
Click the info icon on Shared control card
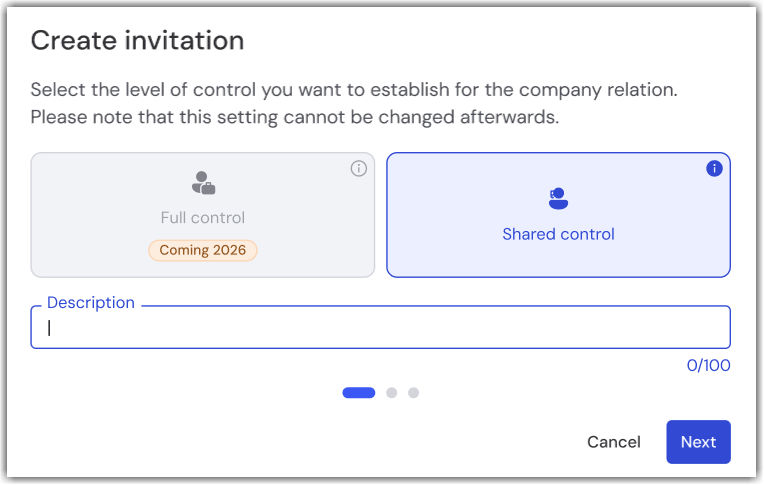click(714, 169)
